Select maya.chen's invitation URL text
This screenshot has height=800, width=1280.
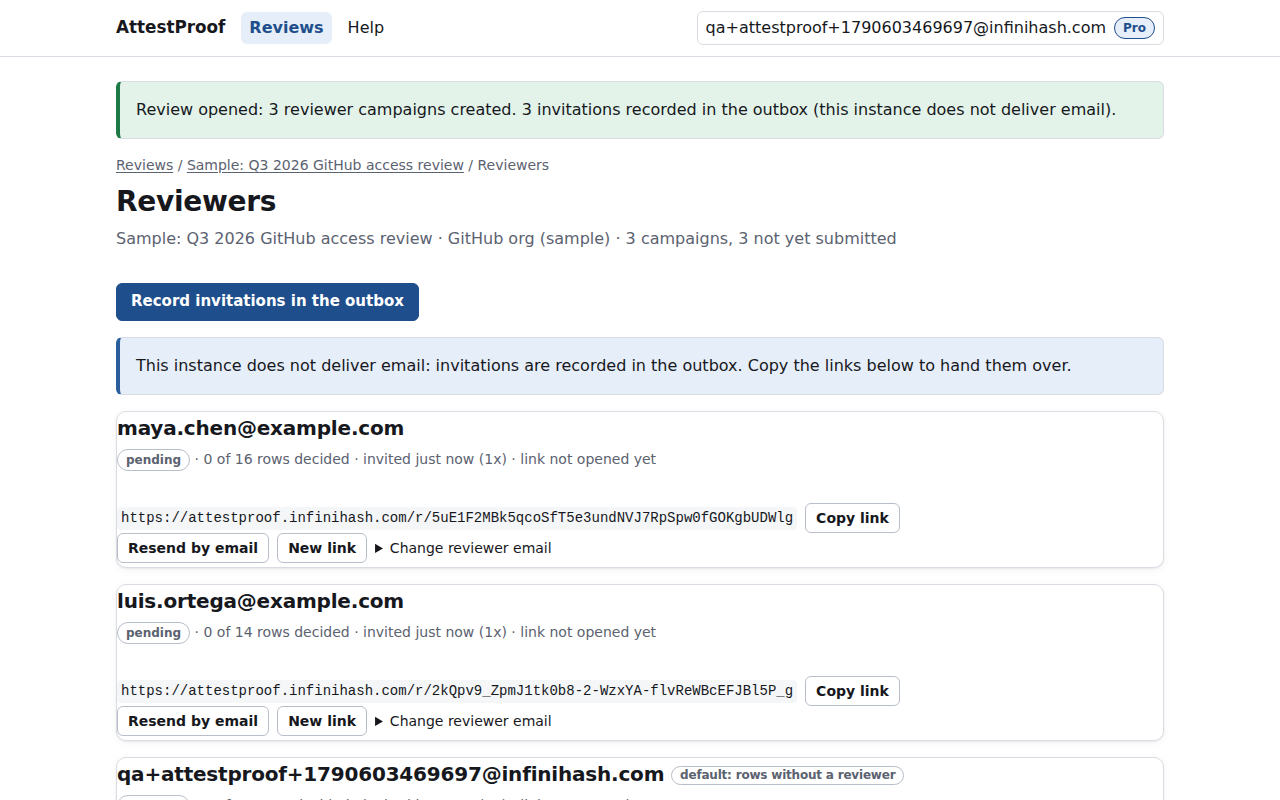coord(457,518)
